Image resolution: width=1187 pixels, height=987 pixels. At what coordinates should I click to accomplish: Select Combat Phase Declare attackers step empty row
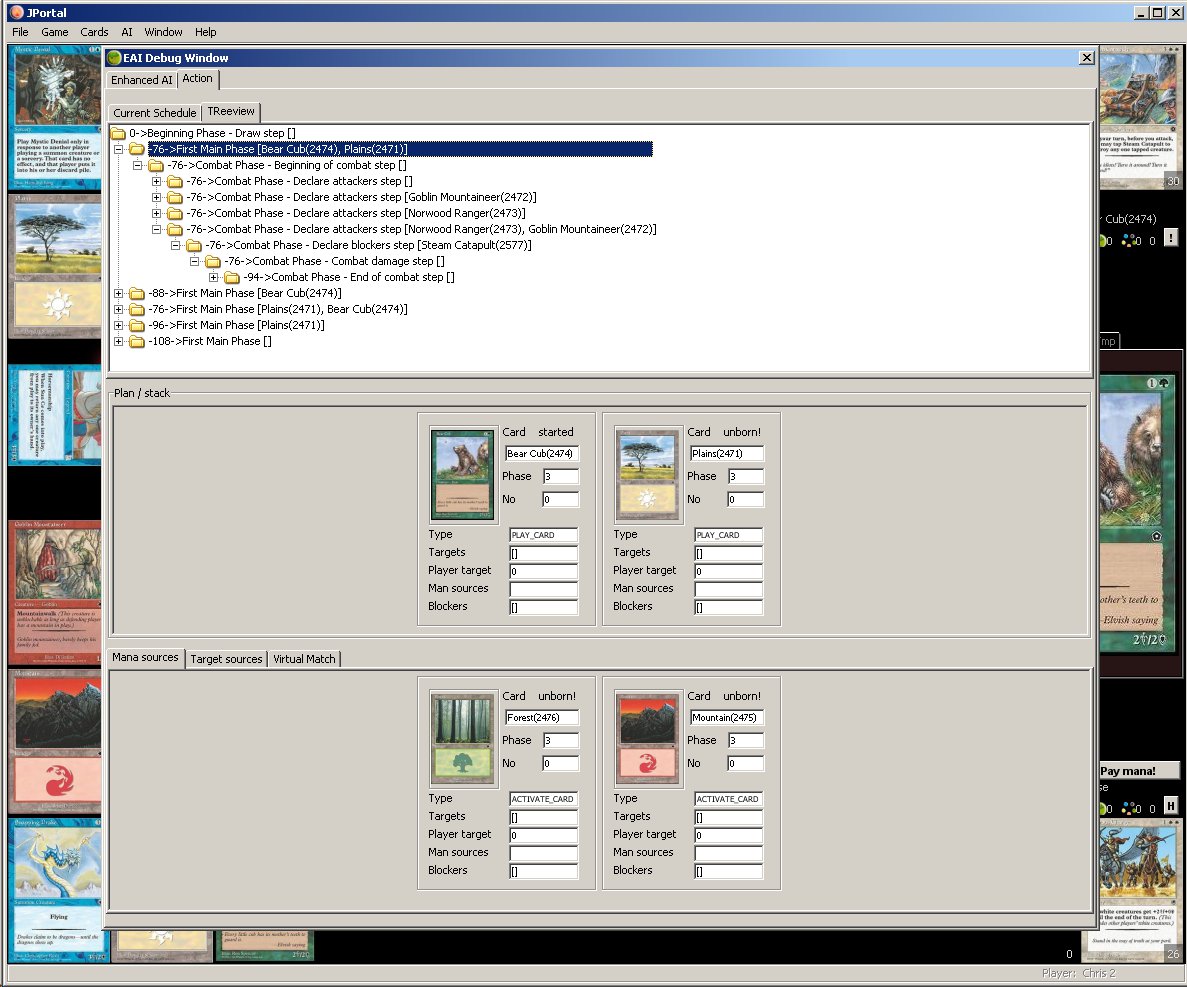tap(299, 181)
